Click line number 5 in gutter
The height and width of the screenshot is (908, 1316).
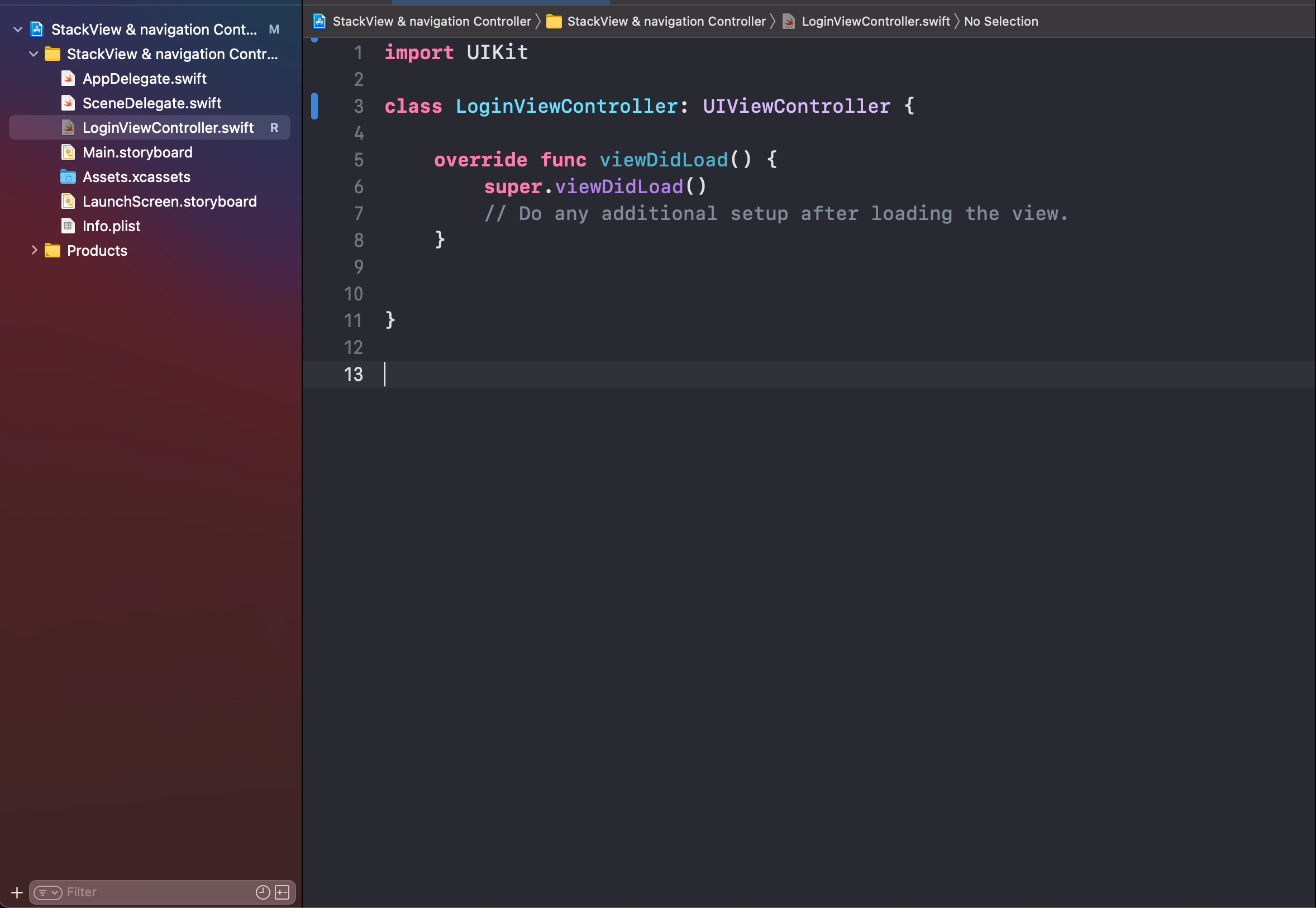coord(359,160)
